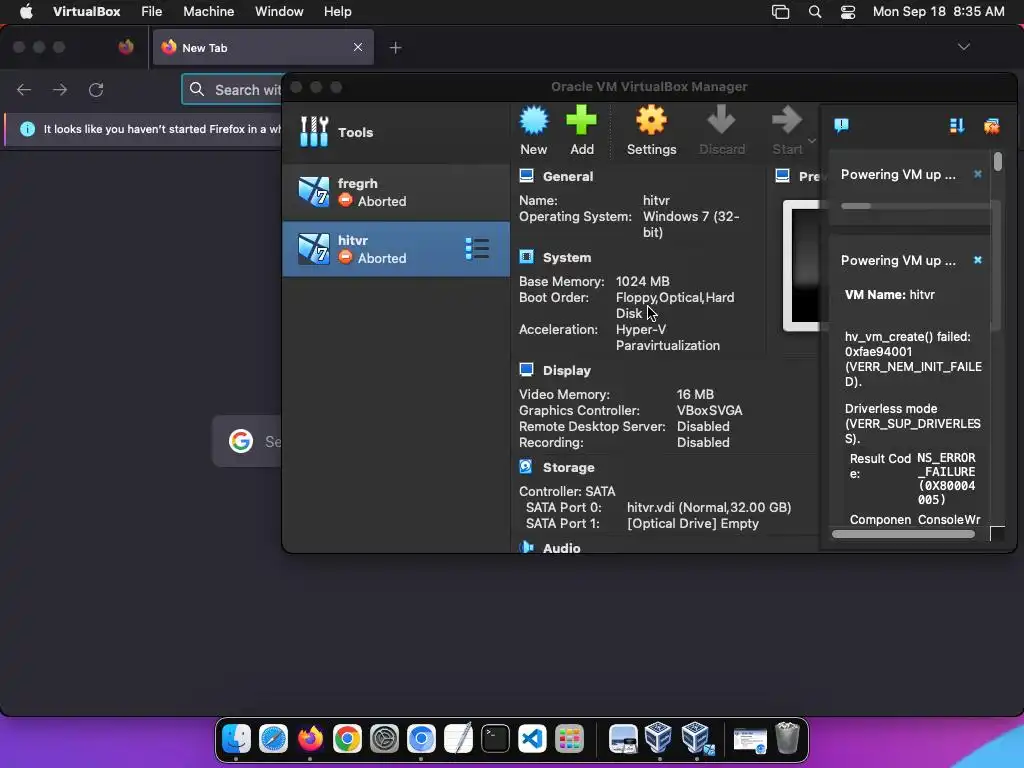Select Tools in the VirtualBox sidebar
Image resolution: width=1024 pixels, height=768 pixels.
(x=396, y=133)
